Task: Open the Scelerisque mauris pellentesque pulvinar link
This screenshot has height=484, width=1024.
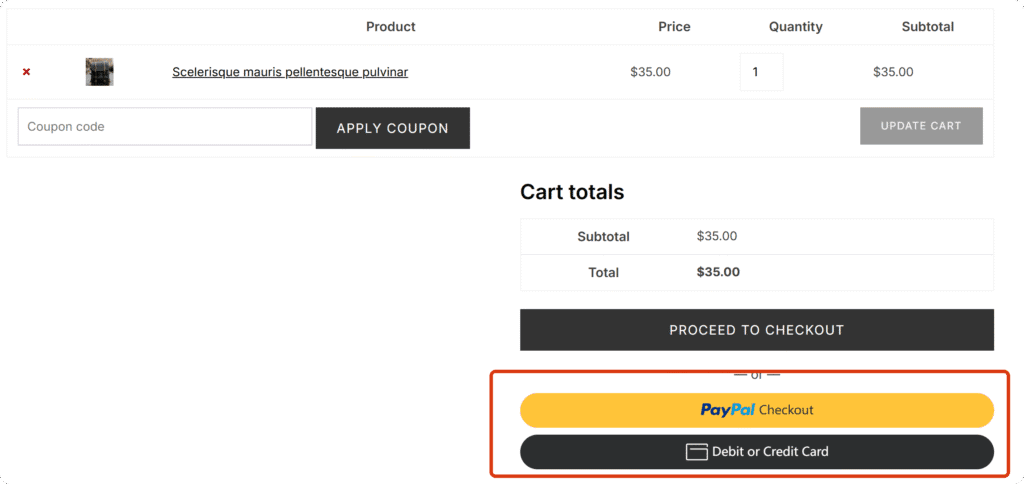Action: click(x=290, y=72)
